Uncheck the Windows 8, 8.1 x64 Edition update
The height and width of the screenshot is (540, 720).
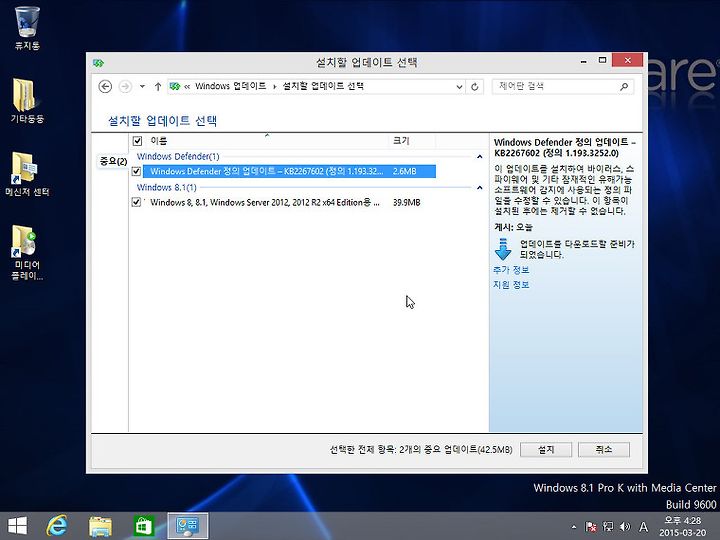pyautogui.click(x=136, y=202)
